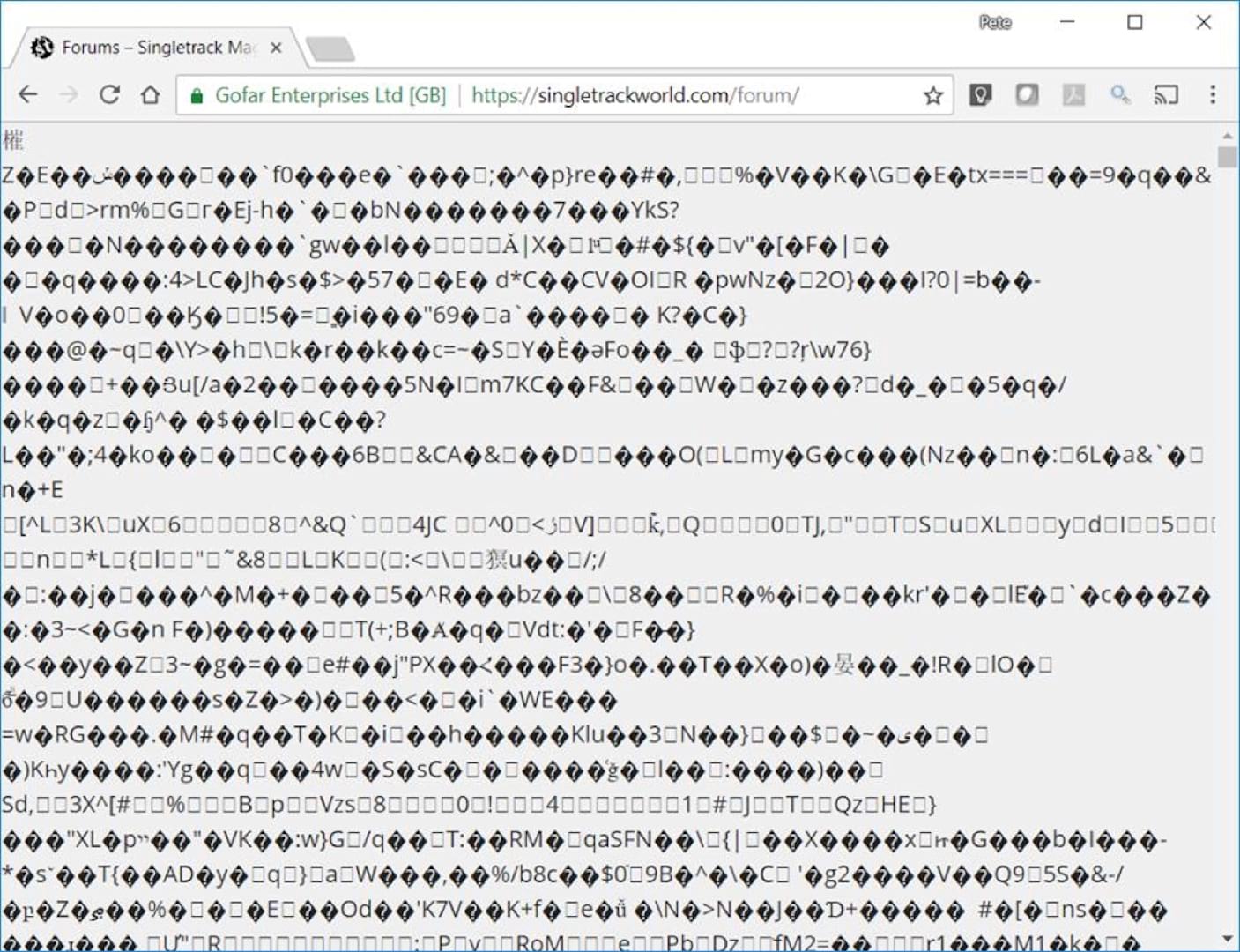Open the Cast screen icon

1166,94
